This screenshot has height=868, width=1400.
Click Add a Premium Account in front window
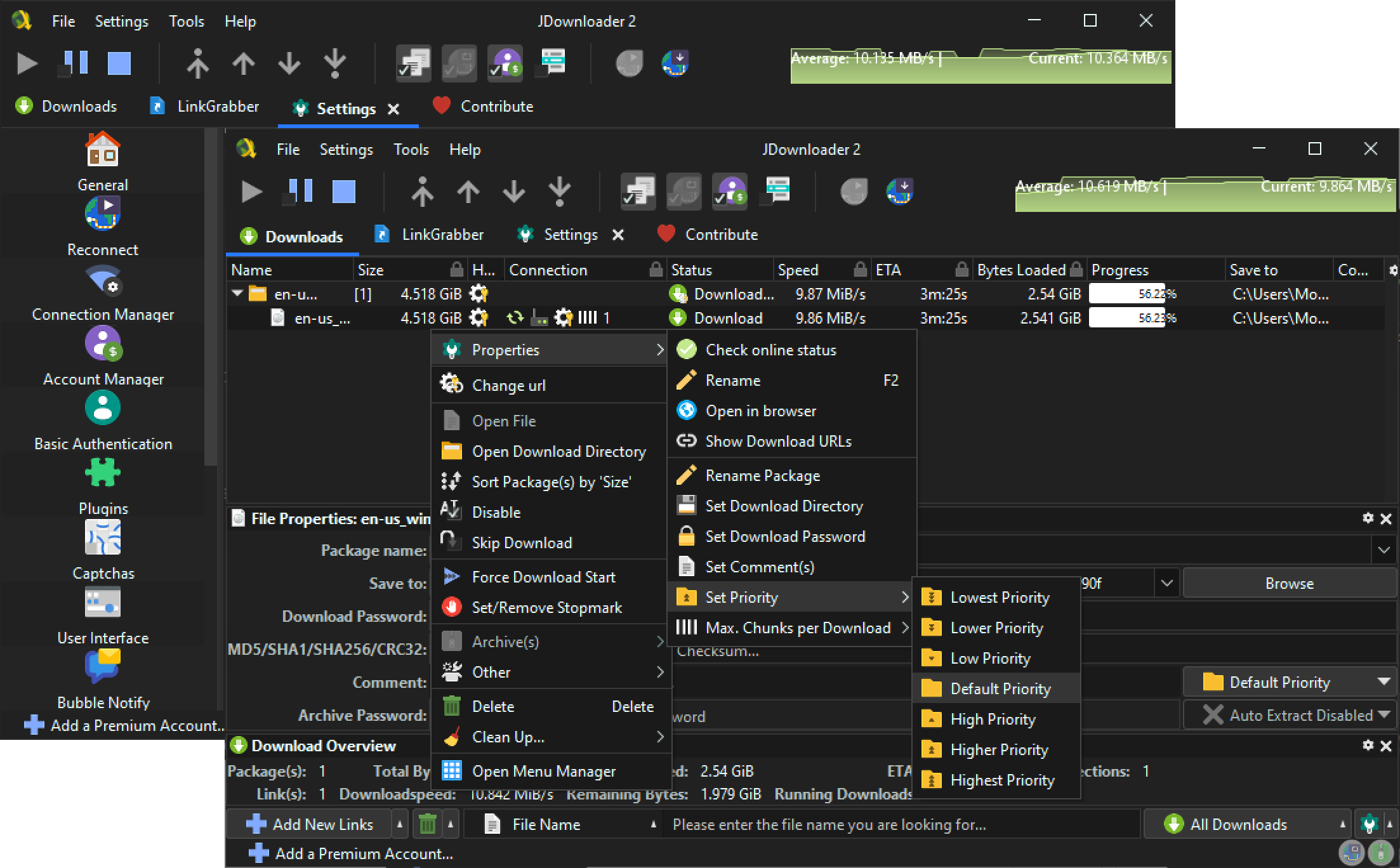(350, 853)
